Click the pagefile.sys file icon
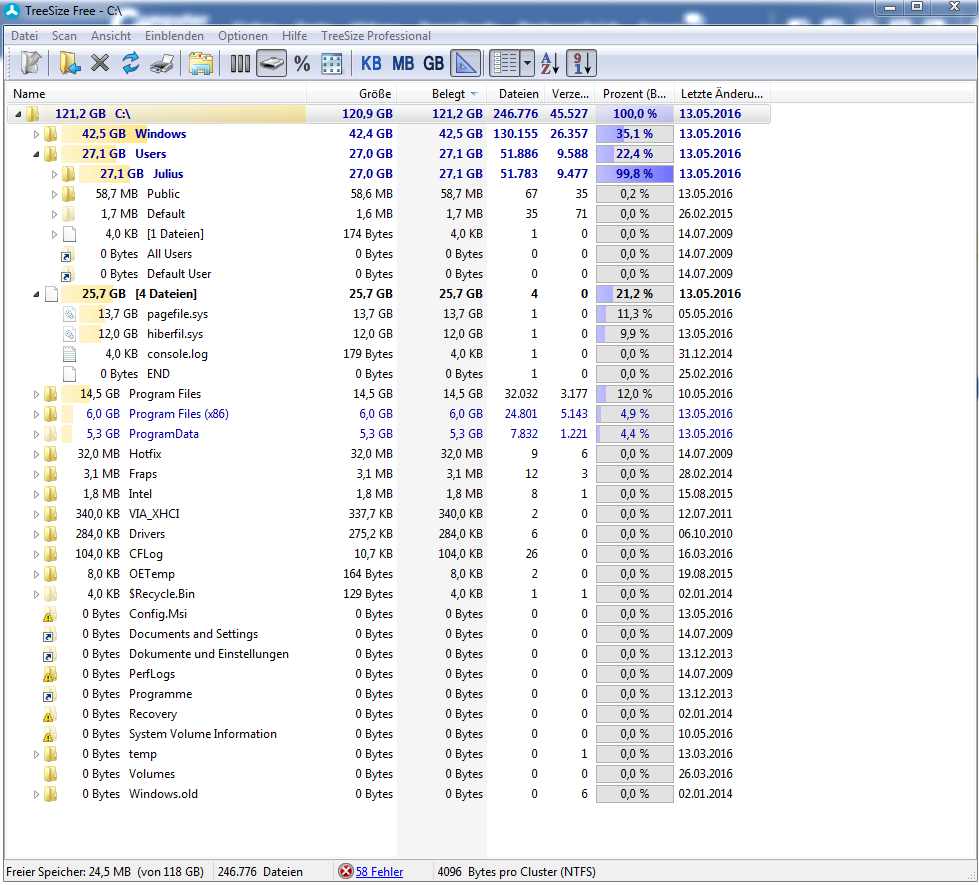The height and width of the screenshot is (885, 979). [69, 314]
